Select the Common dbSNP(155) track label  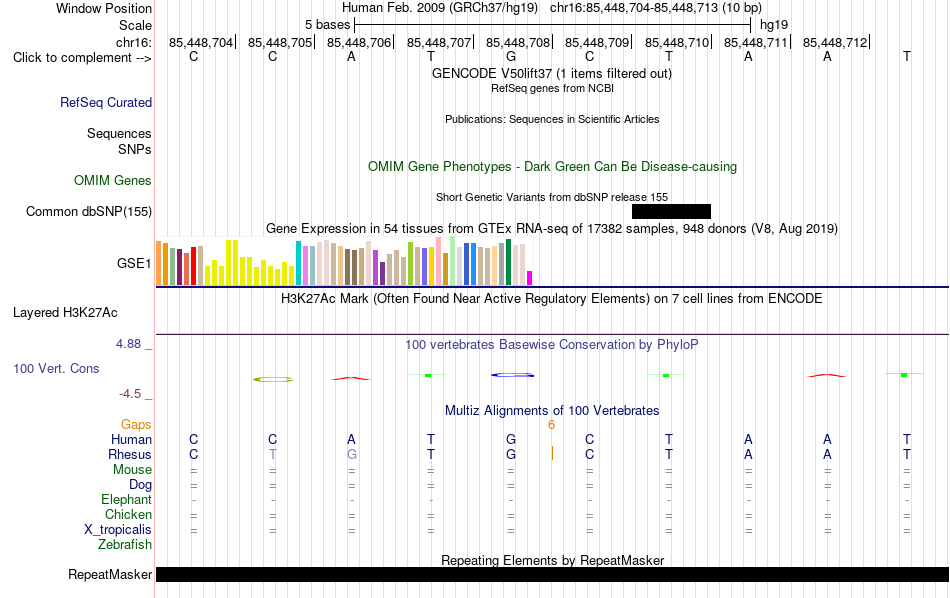click(x=88, y=211)
